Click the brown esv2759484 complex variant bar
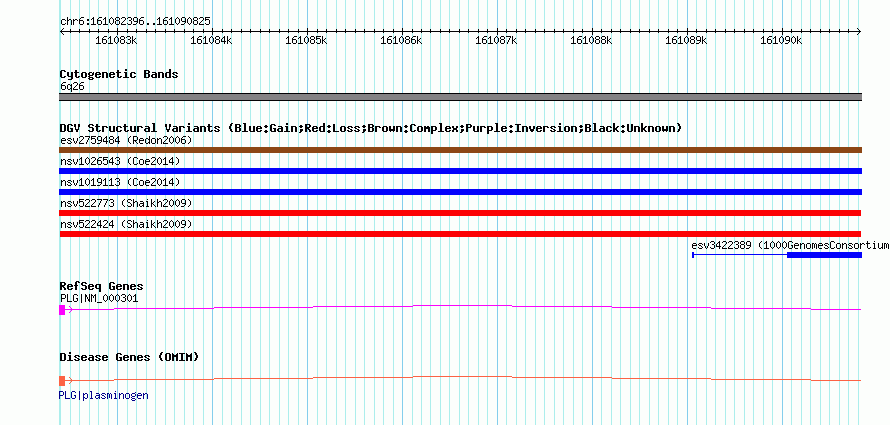The height and width of the screenshot is (425, 890). 460,150
